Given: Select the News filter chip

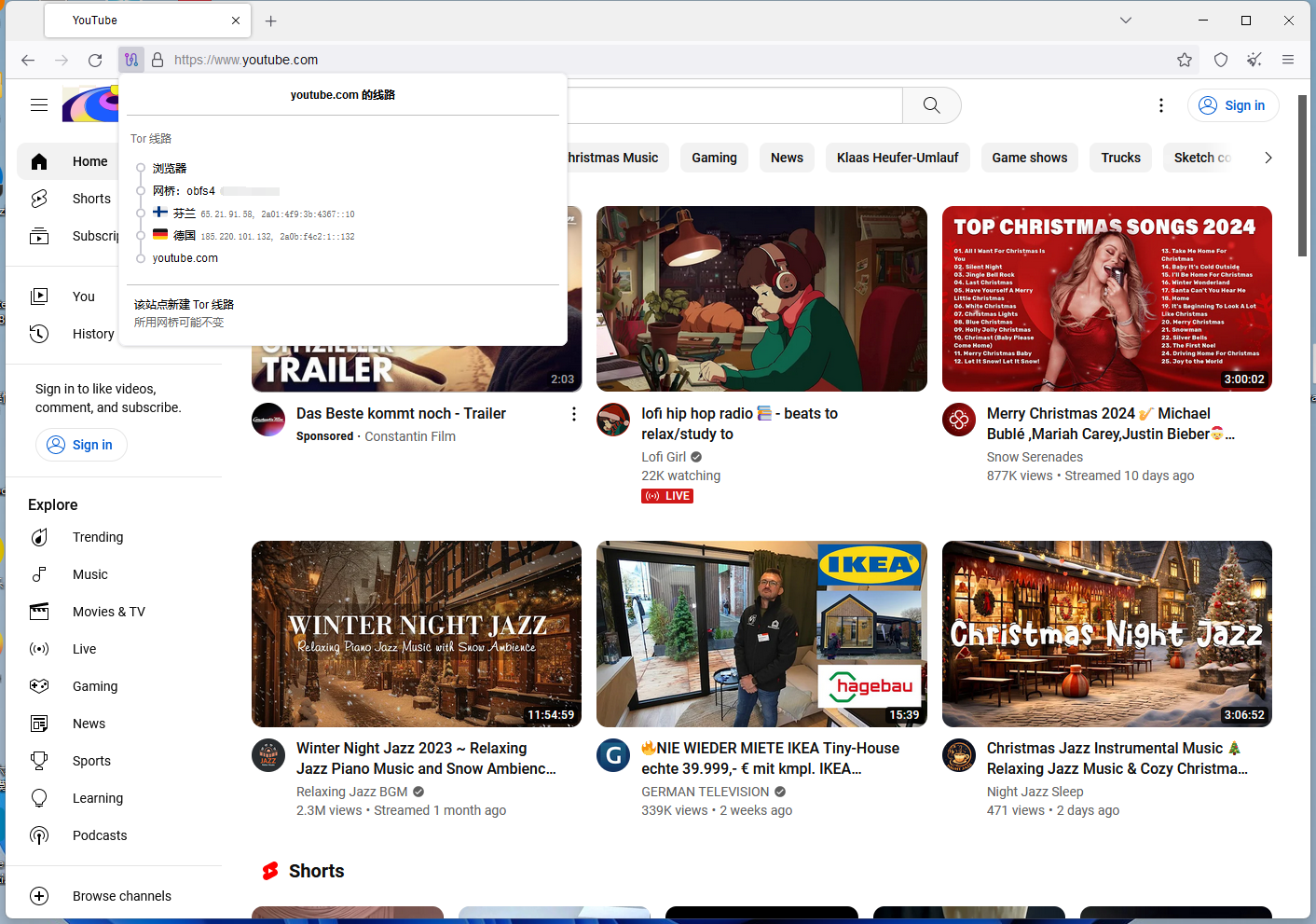Looking at the screenshot, I should [787, 158].
